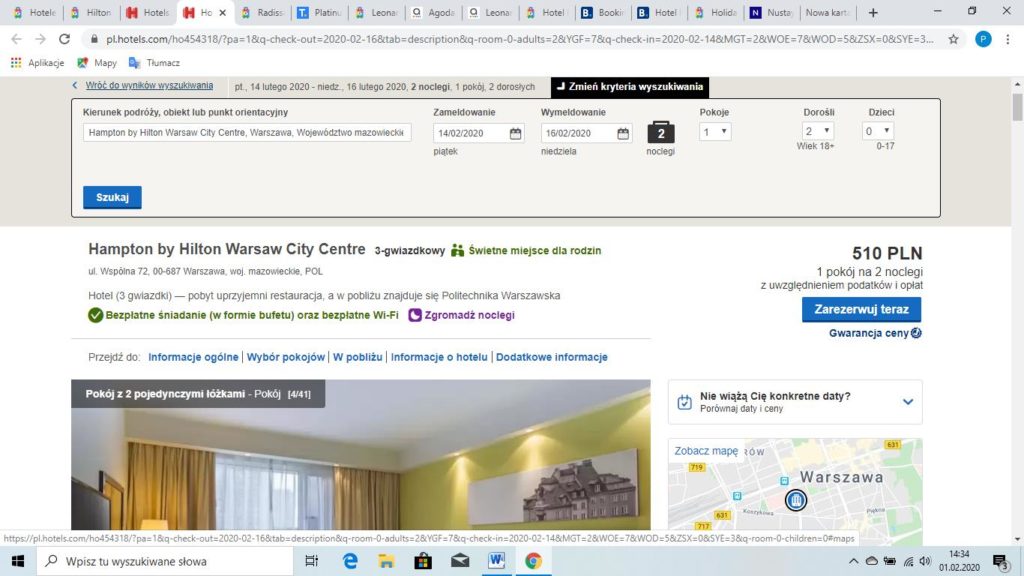Bookmark this page with star icon
Screen dimensions: 1024x576
(x=953, y=39)
